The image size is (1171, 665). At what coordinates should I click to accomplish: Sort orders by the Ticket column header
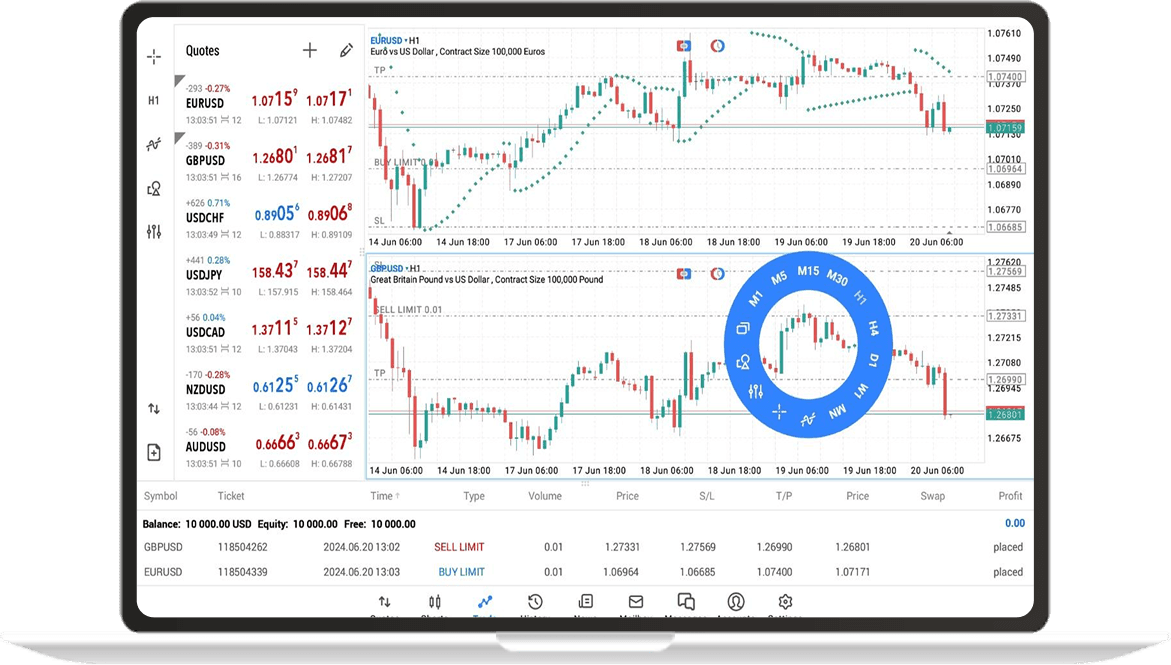pyautogui.click(x=231, y=496)
